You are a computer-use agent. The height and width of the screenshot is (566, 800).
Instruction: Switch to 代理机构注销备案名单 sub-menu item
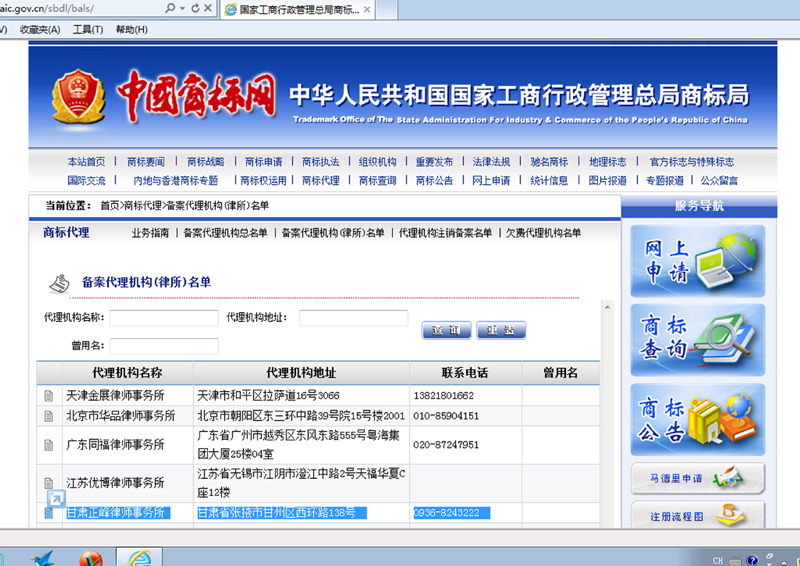coord(445,233)
